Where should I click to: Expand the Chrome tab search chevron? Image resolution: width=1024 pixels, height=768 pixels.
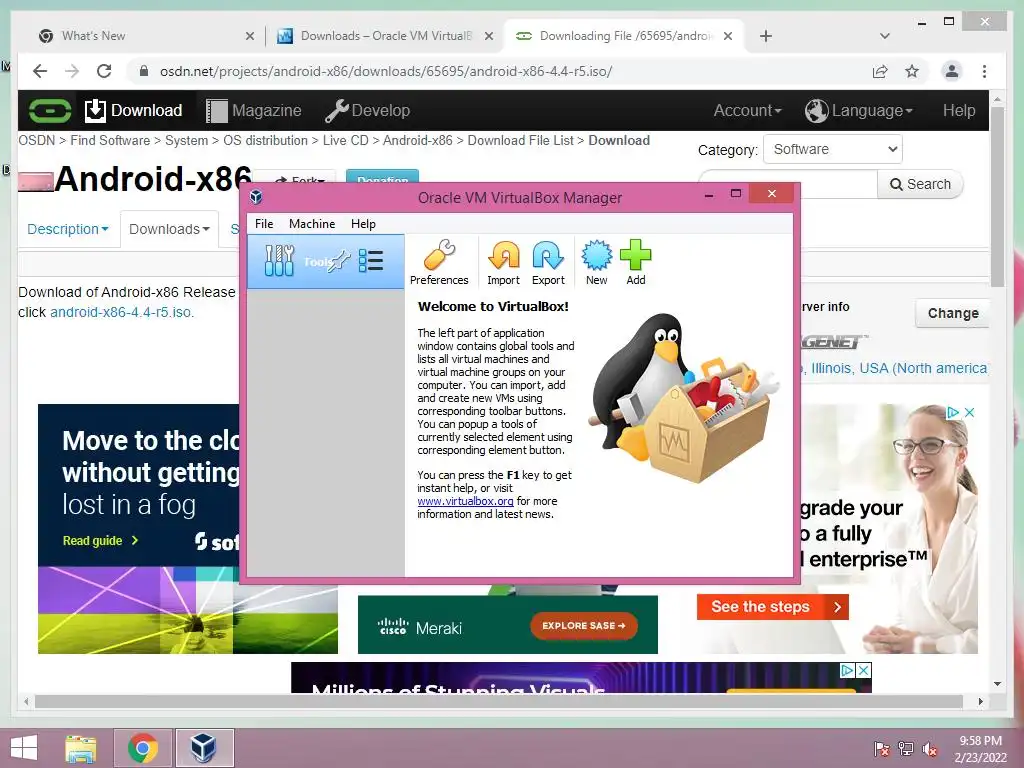pos(885,36)
